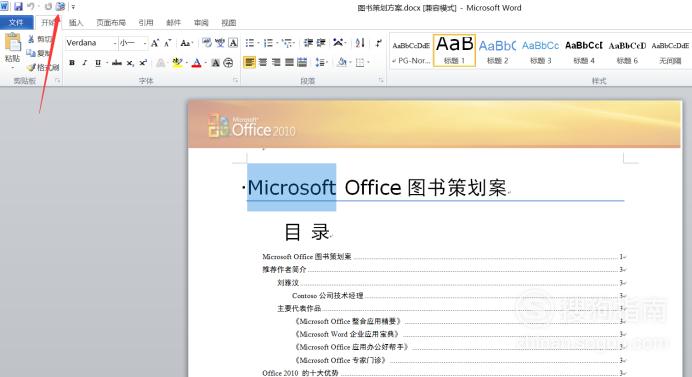The height and width of the screenshot is (377, 692).
Task: Toggle Justify alignment
Action: [x=289, y=62]
